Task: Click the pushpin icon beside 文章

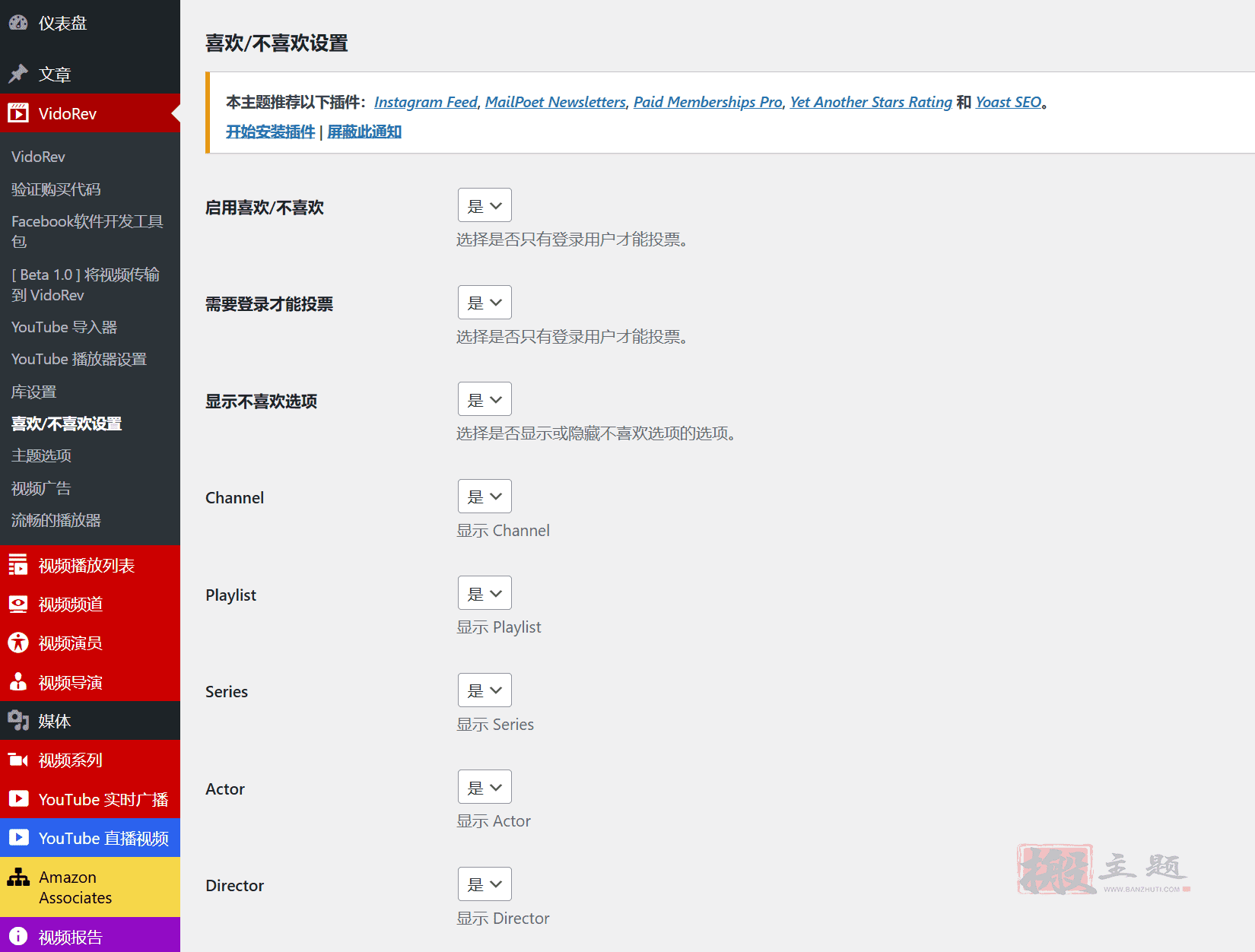Action: (18, 74)
